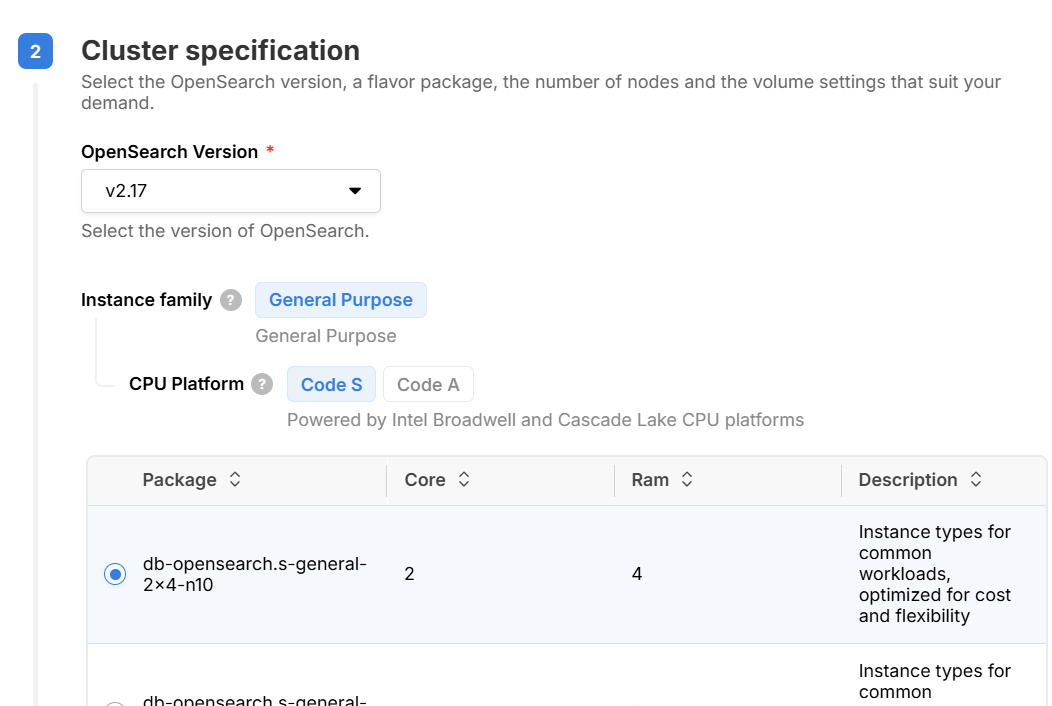
Task: Click the OpenSearch Version dropdown caret arrow
Action: pos(354,191)
